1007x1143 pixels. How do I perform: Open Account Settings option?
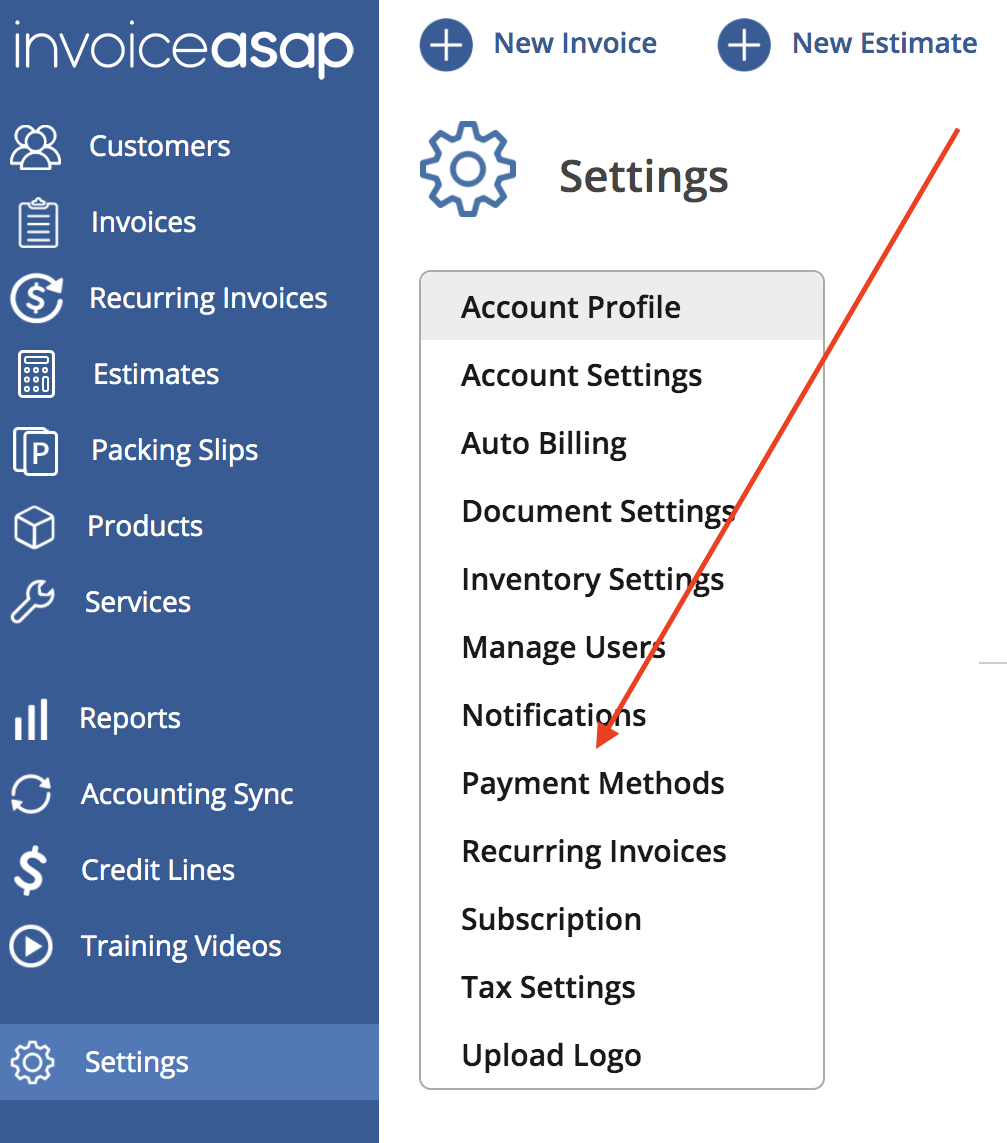(x=622, y=375)
